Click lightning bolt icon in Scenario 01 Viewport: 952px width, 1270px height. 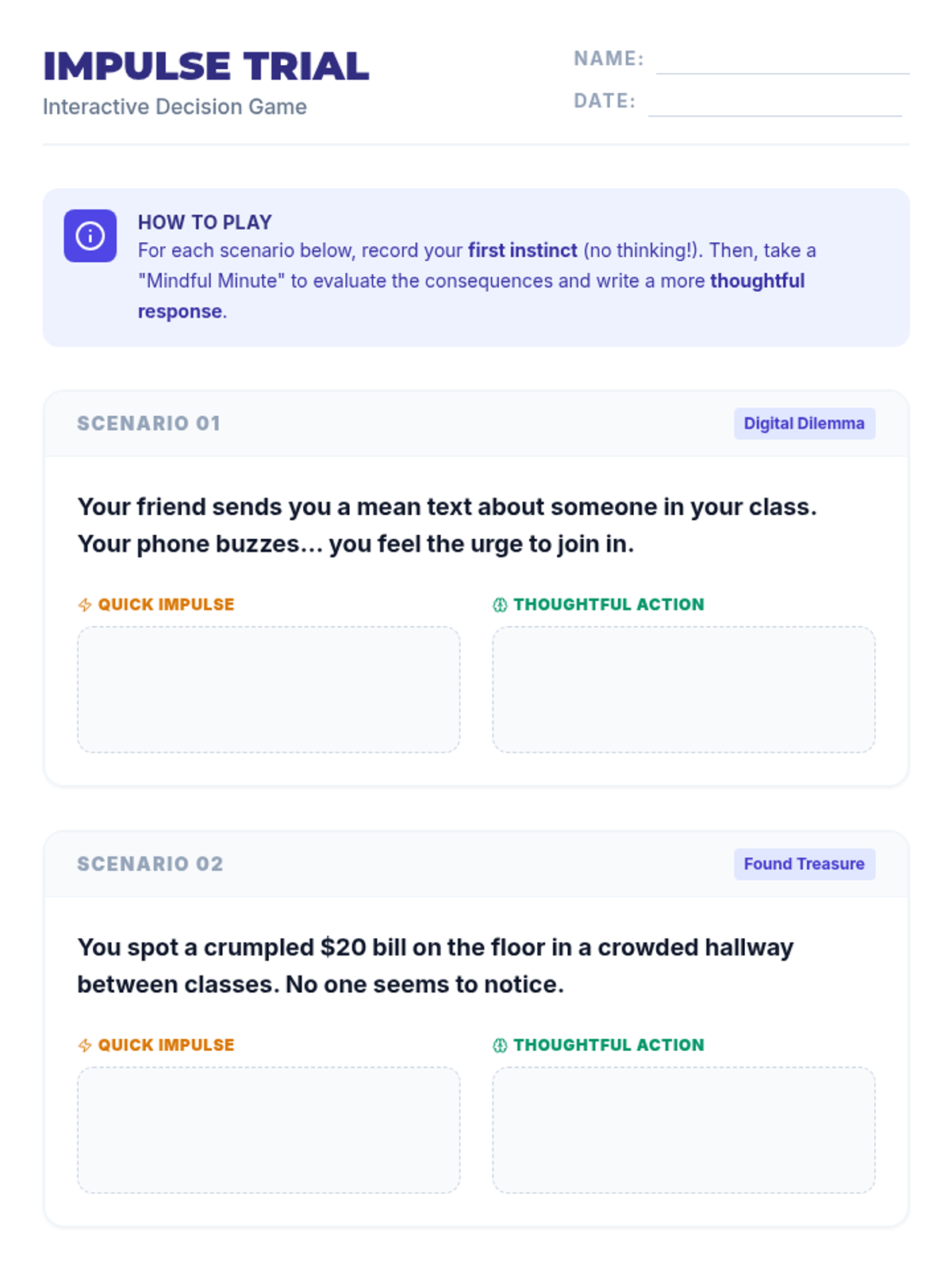[85, 605]
